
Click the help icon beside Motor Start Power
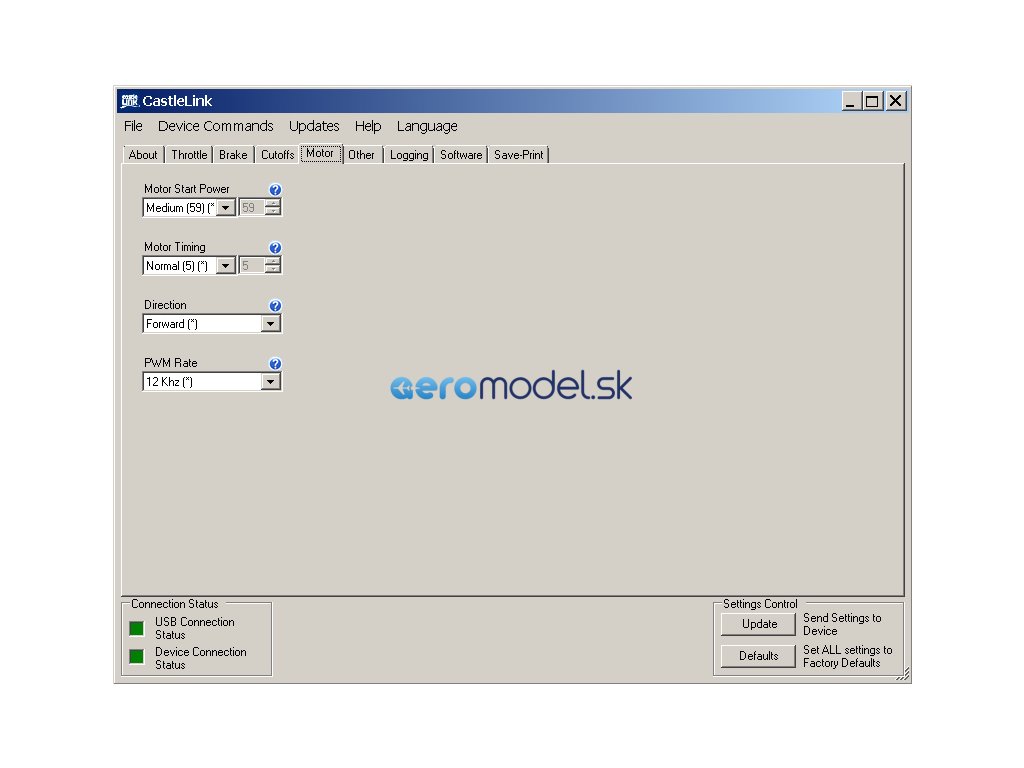pyautogui.click(x=276, y=190)
